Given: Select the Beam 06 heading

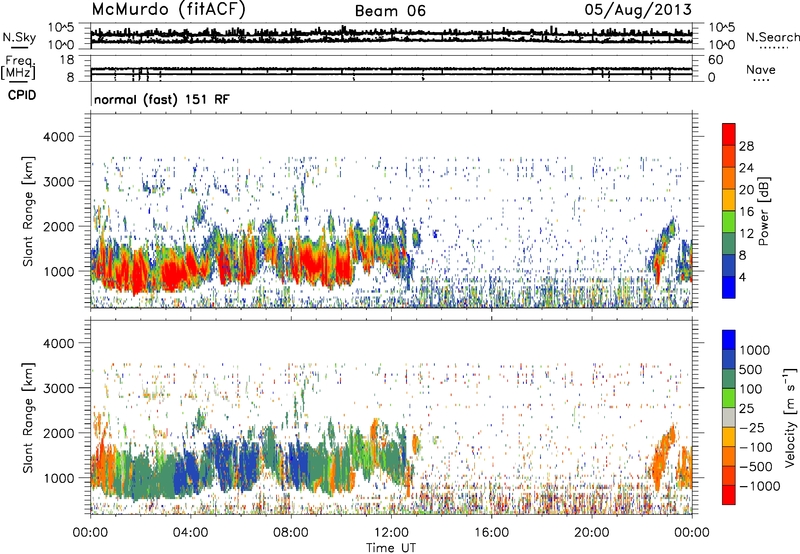Looking at the screenshot, I should pyautogui.click(x=390, y=11).
